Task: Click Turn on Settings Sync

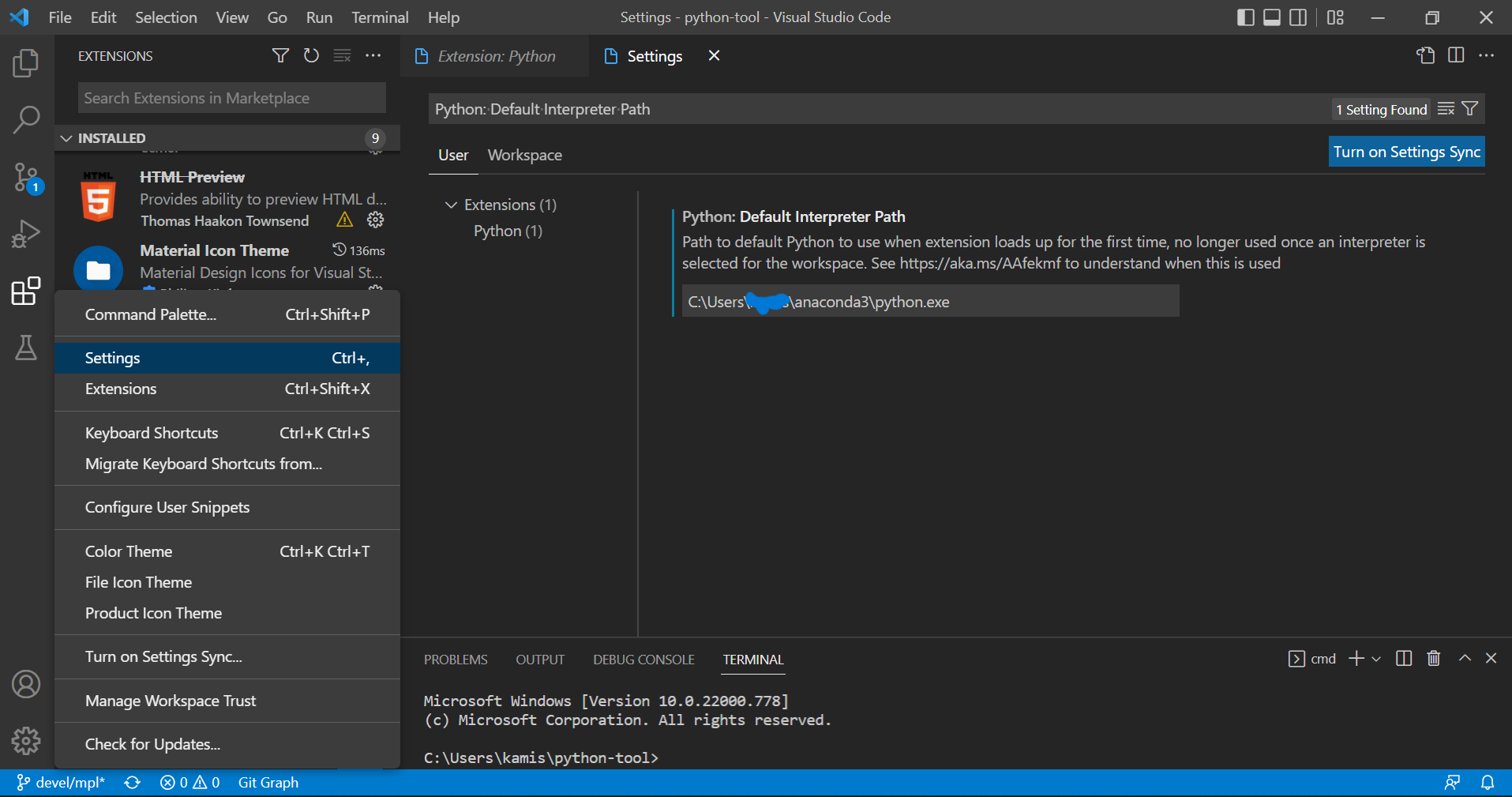Action: 1406,151
